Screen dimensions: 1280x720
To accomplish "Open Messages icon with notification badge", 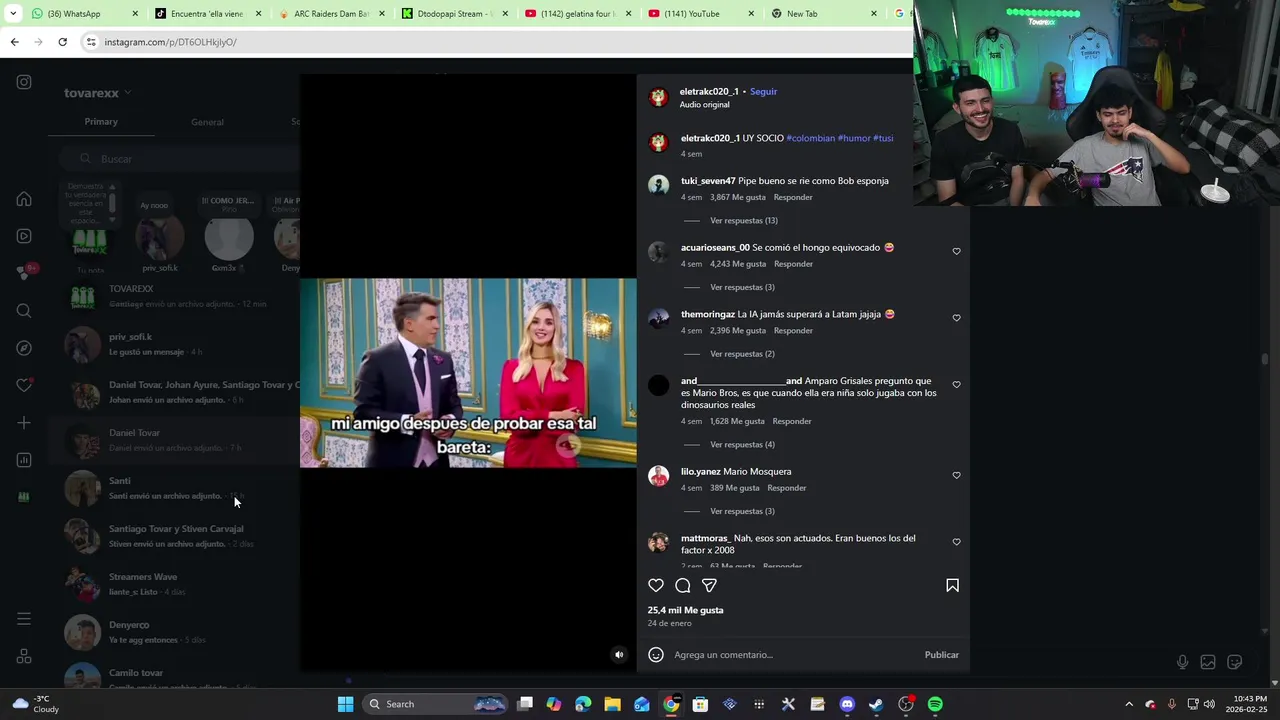I will (24, 273).
